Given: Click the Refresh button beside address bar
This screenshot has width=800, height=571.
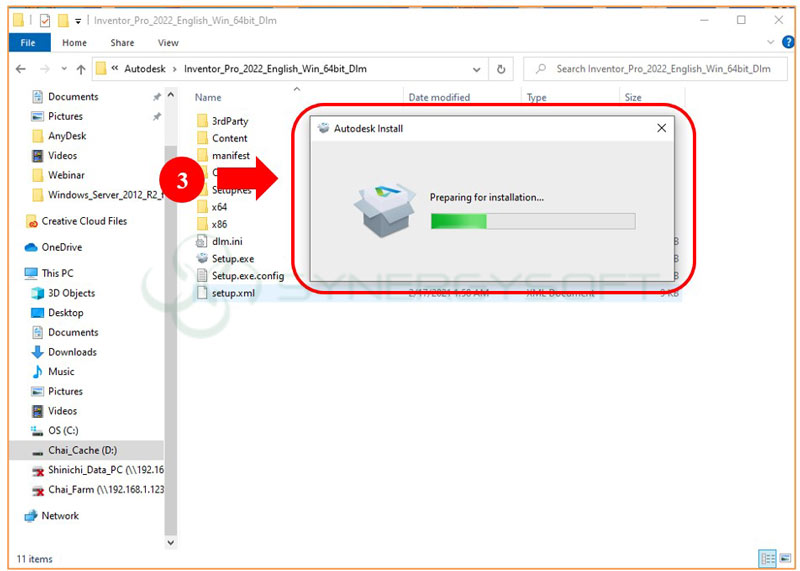Looking at the screenshot, I should point(501,69).
